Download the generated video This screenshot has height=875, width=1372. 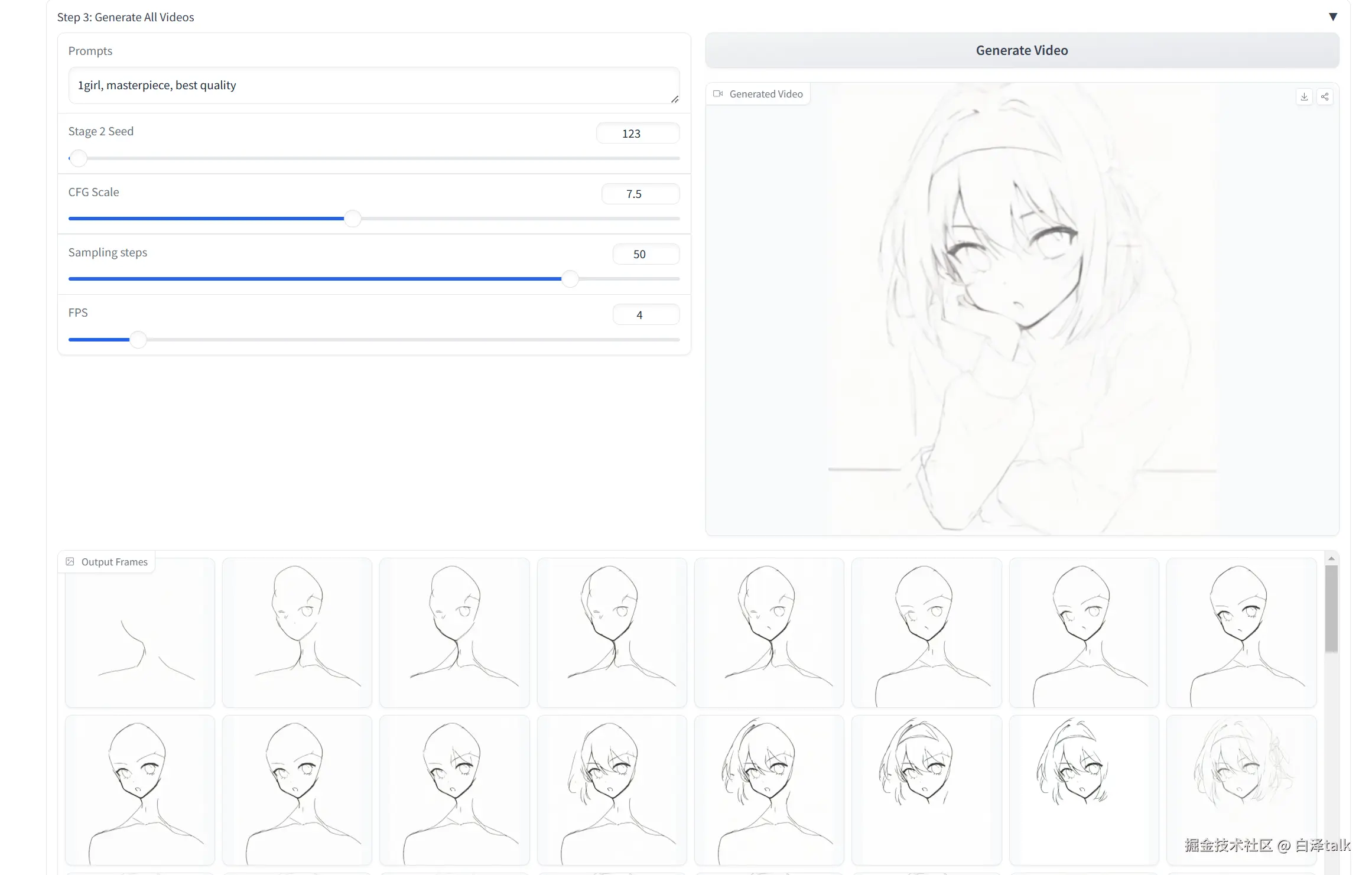pos(1303,97)
